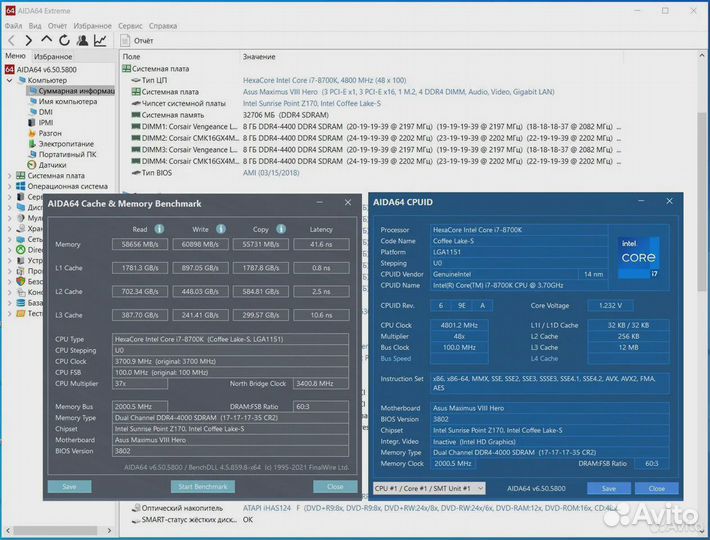Click the Back navigation arrow in toolbar
The height and width of the screenshot is (540, 710).
click(x=11, y=41)
